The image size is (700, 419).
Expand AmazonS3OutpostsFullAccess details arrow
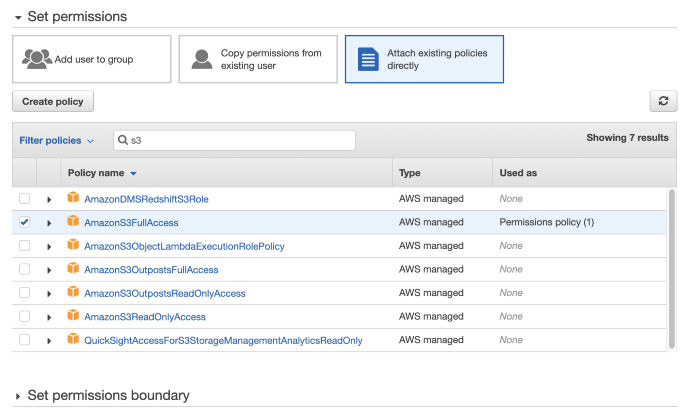pyautogui.click(x=49, y=270)
